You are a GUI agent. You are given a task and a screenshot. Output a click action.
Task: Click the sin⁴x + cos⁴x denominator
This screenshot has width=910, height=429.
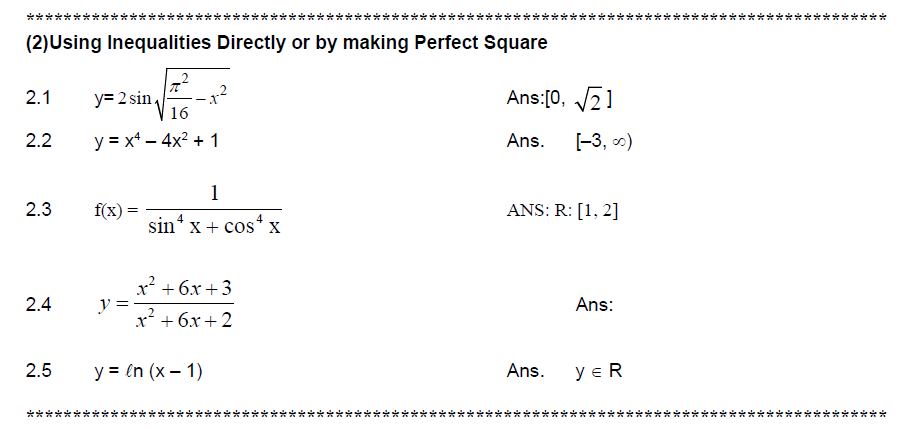click(x=214, y=227)
